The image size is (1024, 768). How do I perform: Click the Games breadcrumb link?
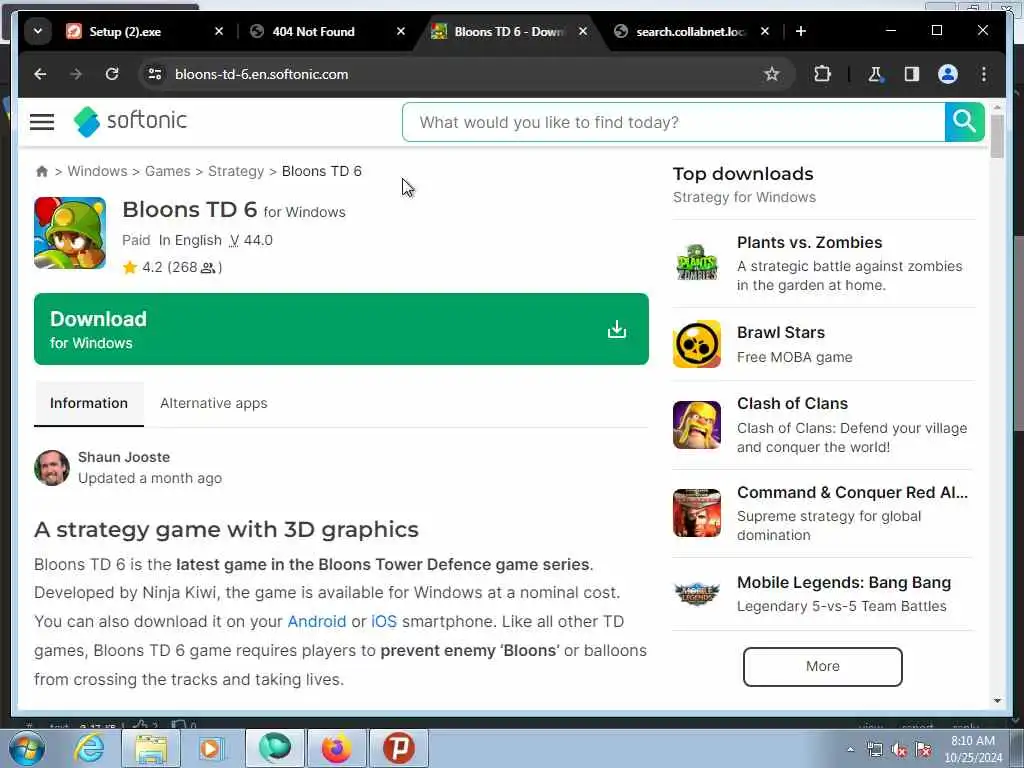[x=167, y=171]
